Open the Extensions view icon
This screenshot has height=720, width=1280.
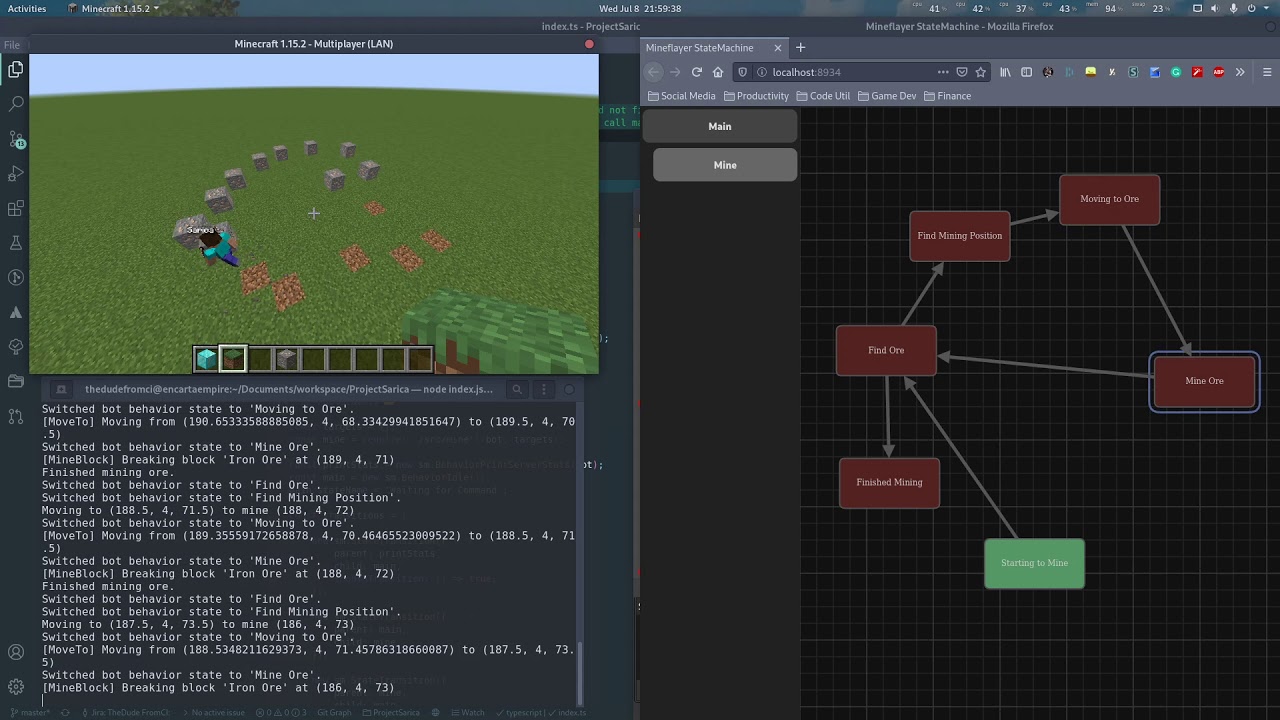pyautogui.click(x=15, y=209)
